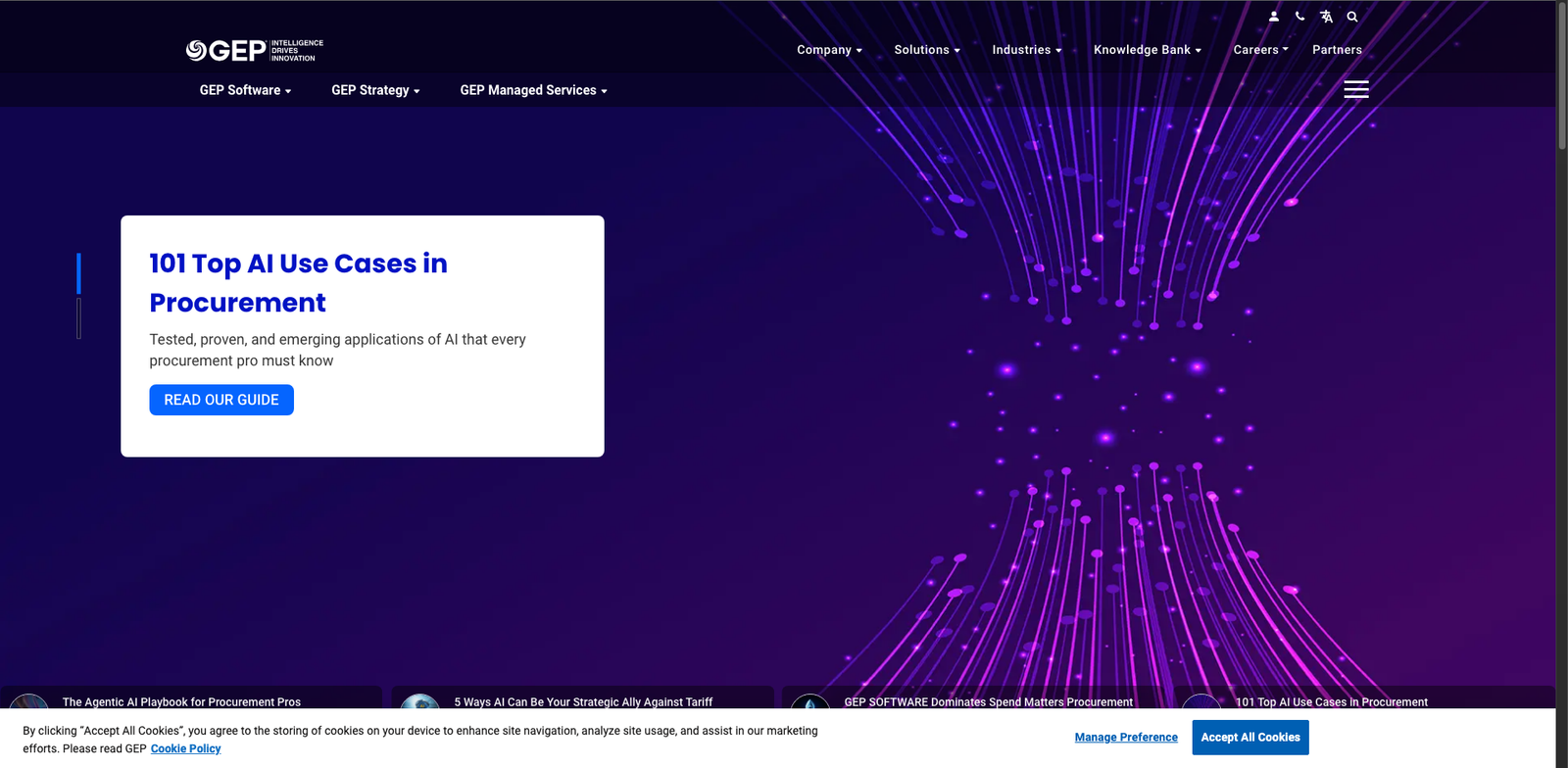The image size is (1568, 768).
Task: Click the READ OUR GUIDE button
Action: [221, 400]
